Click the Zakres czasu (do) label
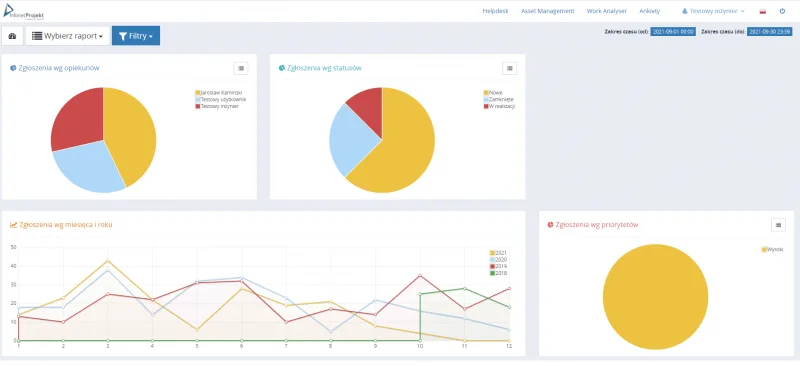The width and height of the screenshot is (800, 366). (x=723, y=32)
